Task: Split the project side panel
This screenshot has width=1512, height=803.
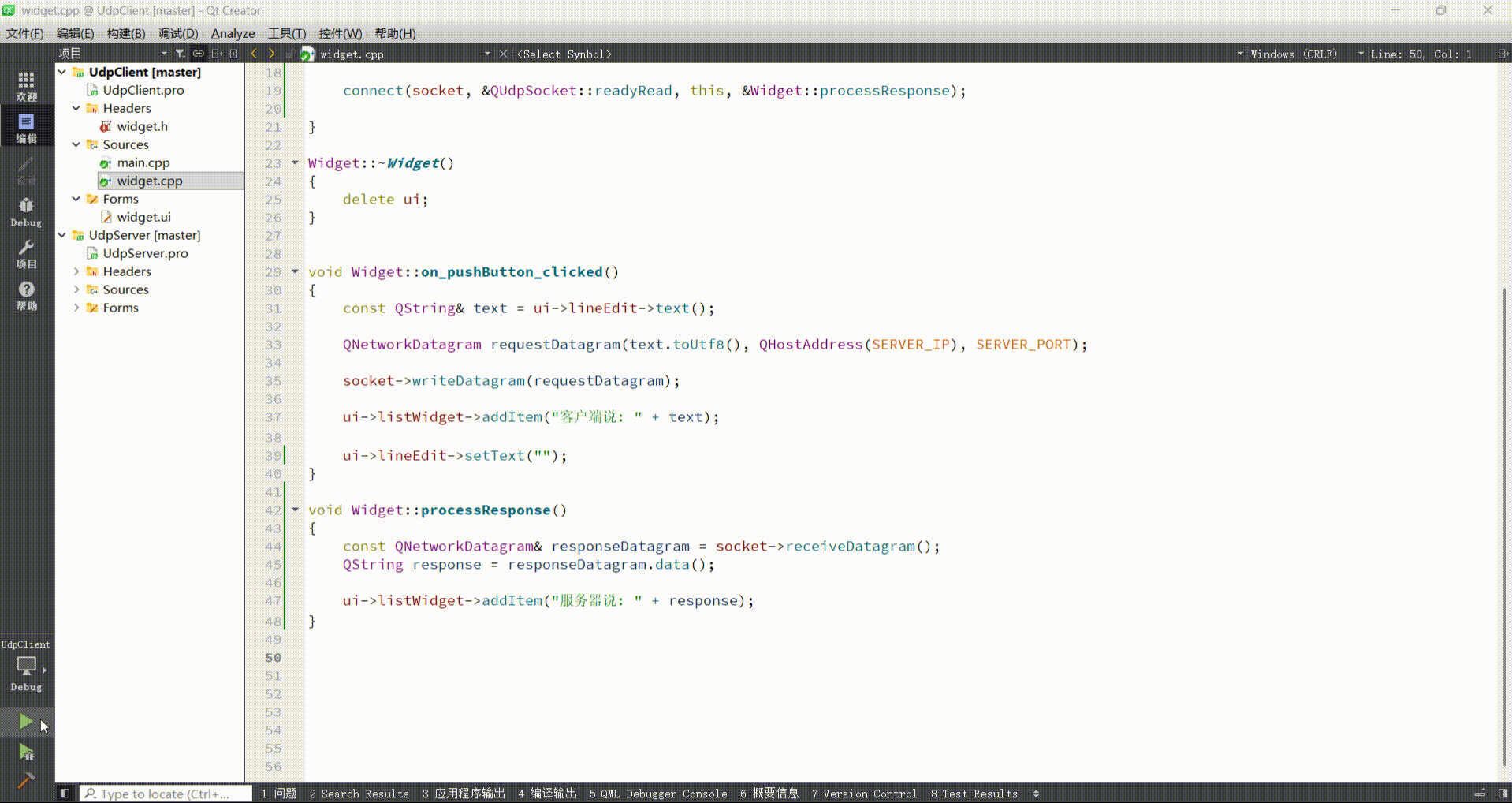Action: (x=217, y=54)
